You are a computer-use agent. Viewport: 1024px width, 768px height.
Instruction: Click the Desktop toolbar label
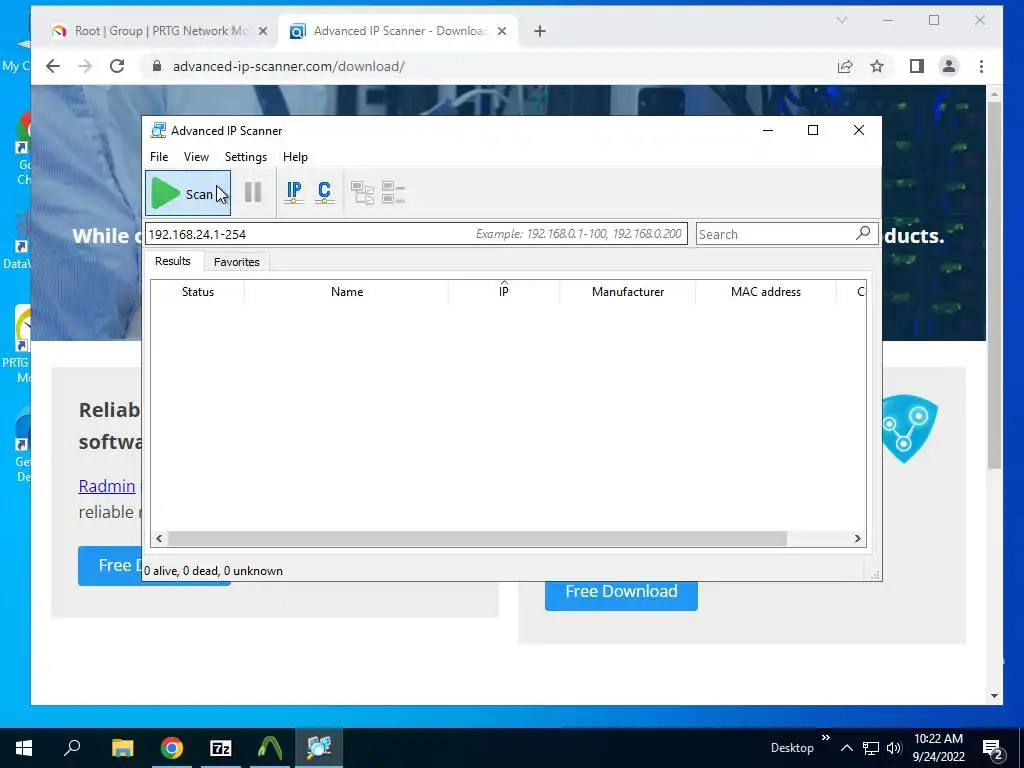(x=792, y=748)
